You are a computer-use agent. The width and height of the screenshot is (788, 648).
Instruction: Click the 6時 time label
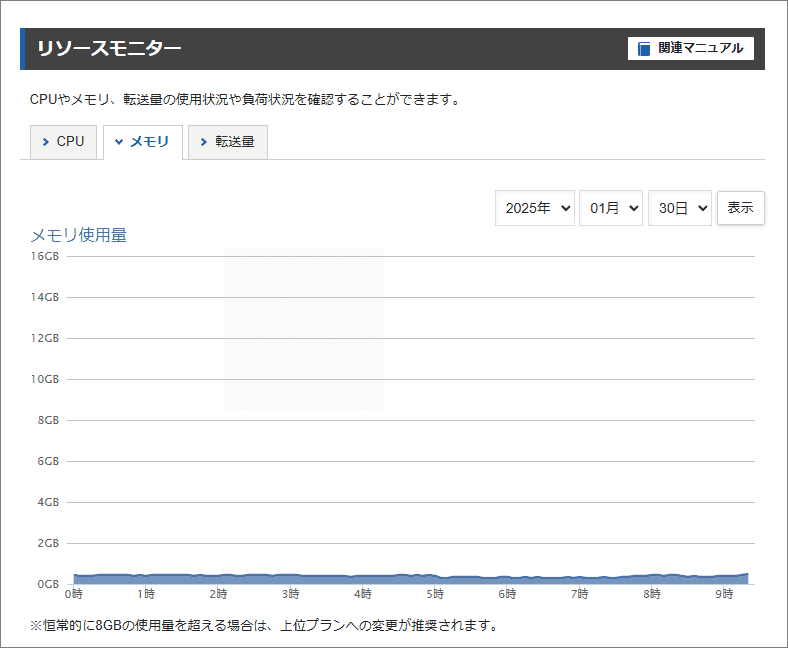point(507,594)
